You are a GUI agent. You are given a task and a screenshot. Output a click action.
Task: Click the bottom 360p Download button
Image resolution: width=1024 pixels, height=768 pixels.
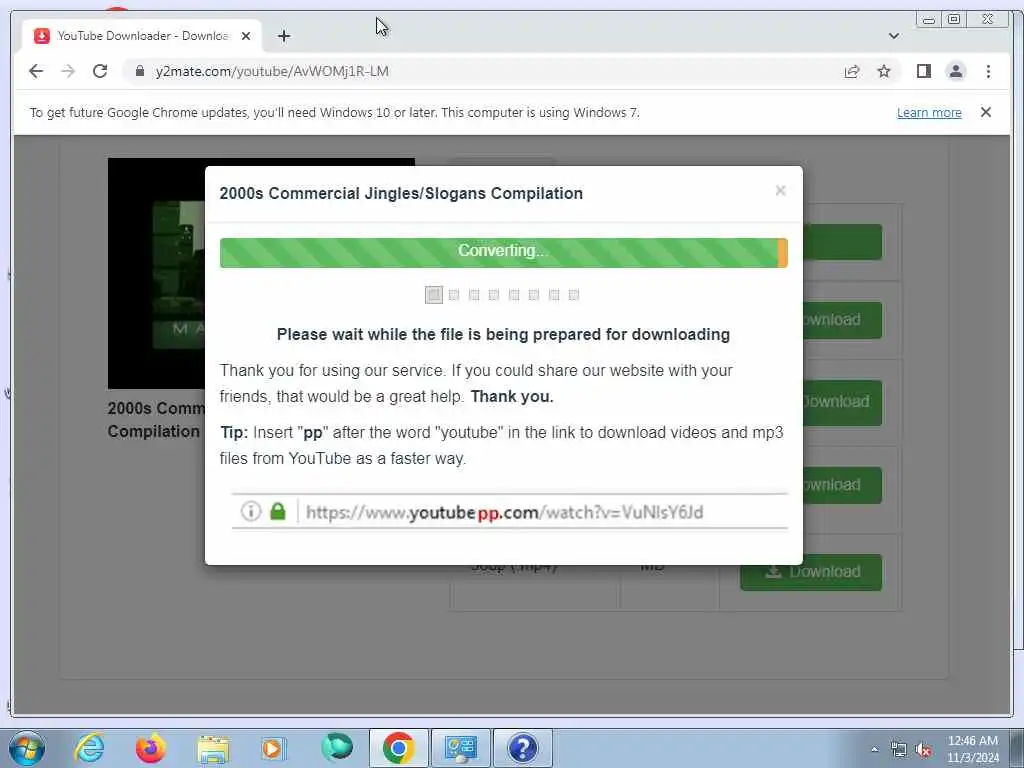[x=810, y=572]
